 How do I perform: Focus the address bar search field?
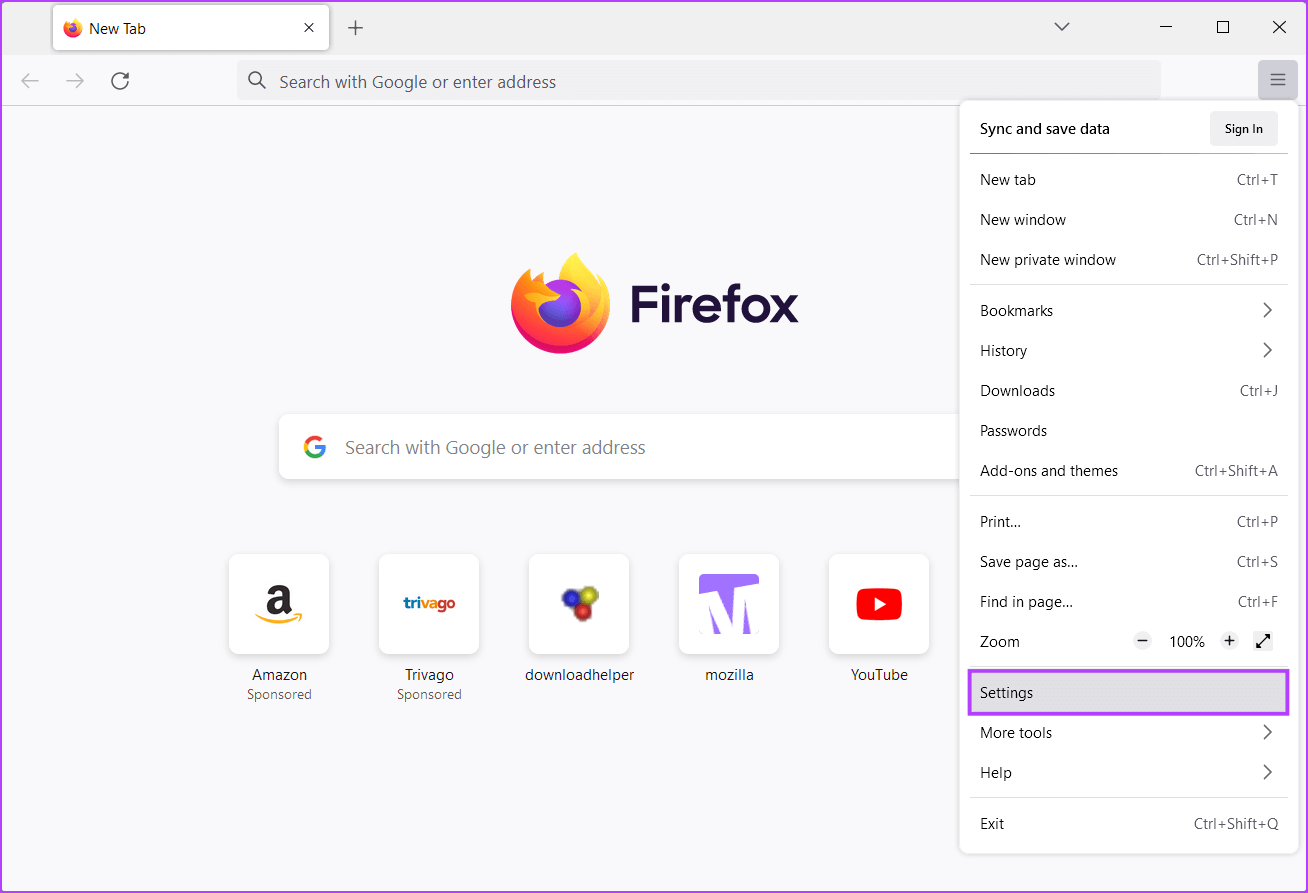699,81
